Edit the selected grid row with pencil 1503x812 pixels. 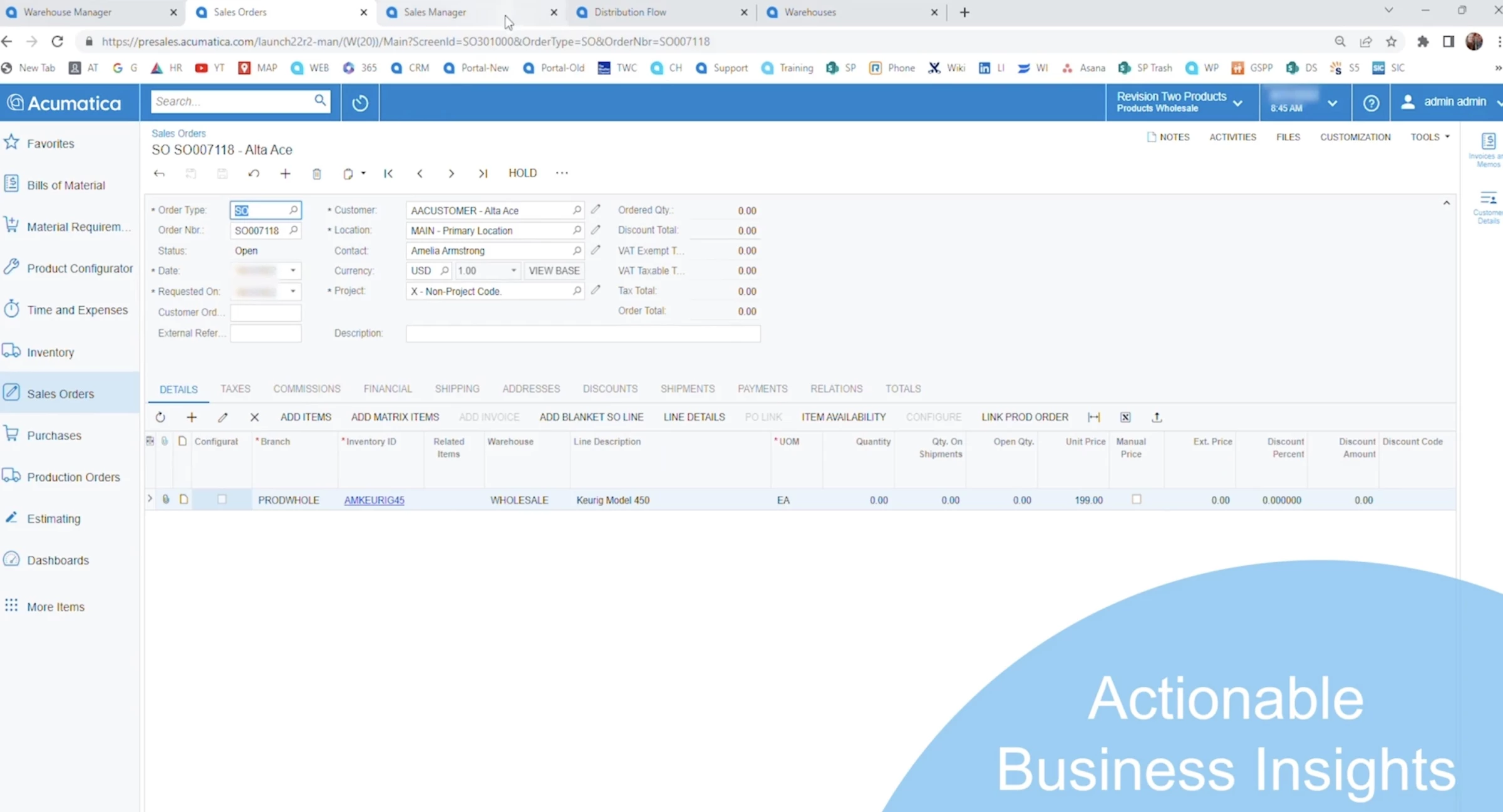tap(223, 417)
